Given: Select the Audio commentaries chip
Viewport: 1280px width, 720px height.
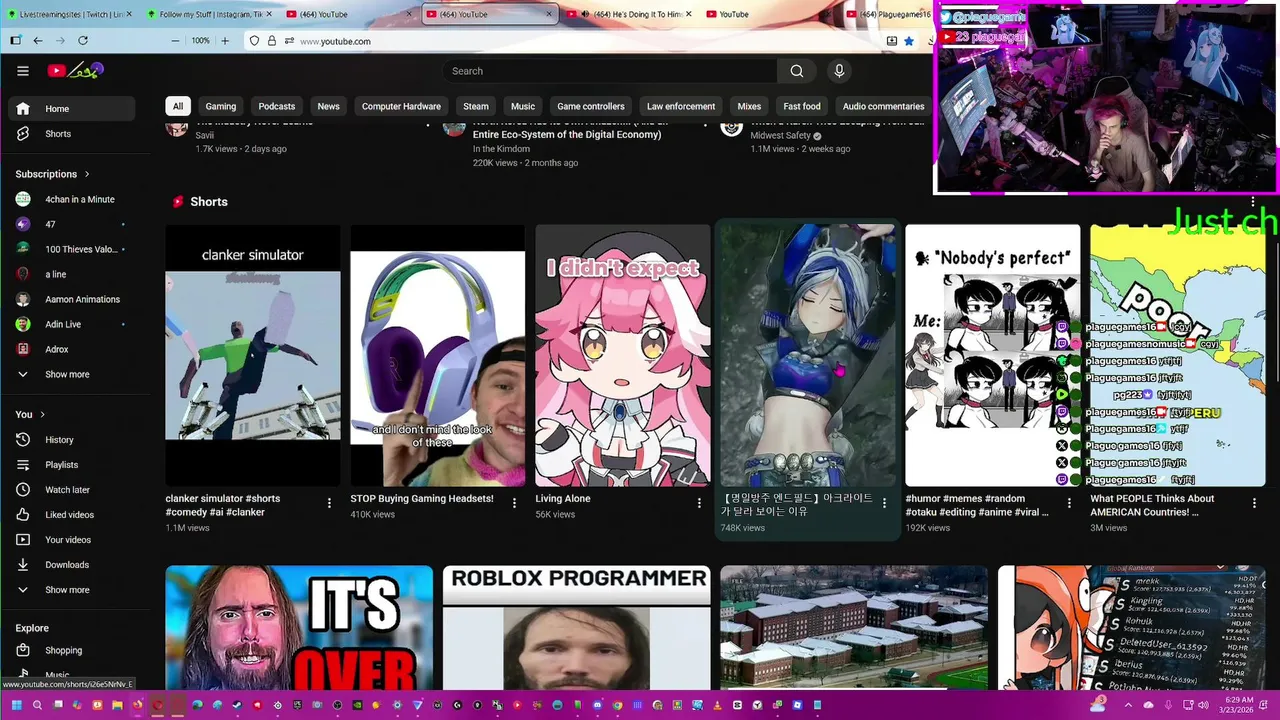Looking at the screenshot, I should (x=883, y=106).
